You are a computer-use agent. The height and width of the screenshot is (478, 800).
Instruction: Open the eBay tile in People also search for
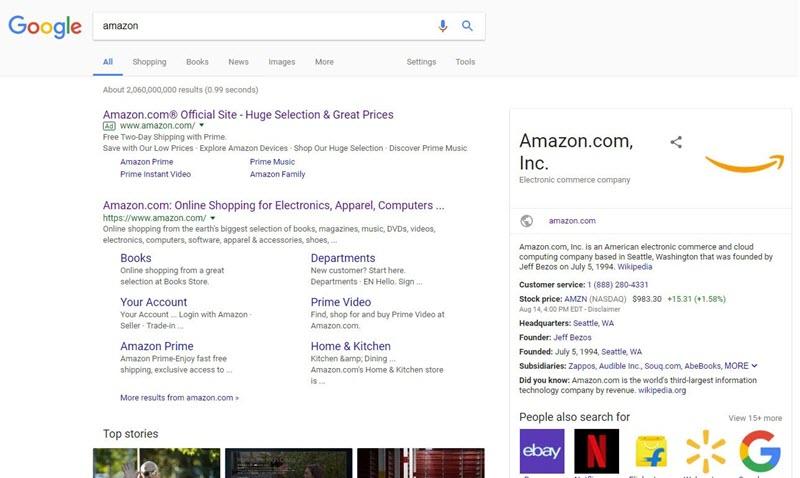click(x=542, y=451)
